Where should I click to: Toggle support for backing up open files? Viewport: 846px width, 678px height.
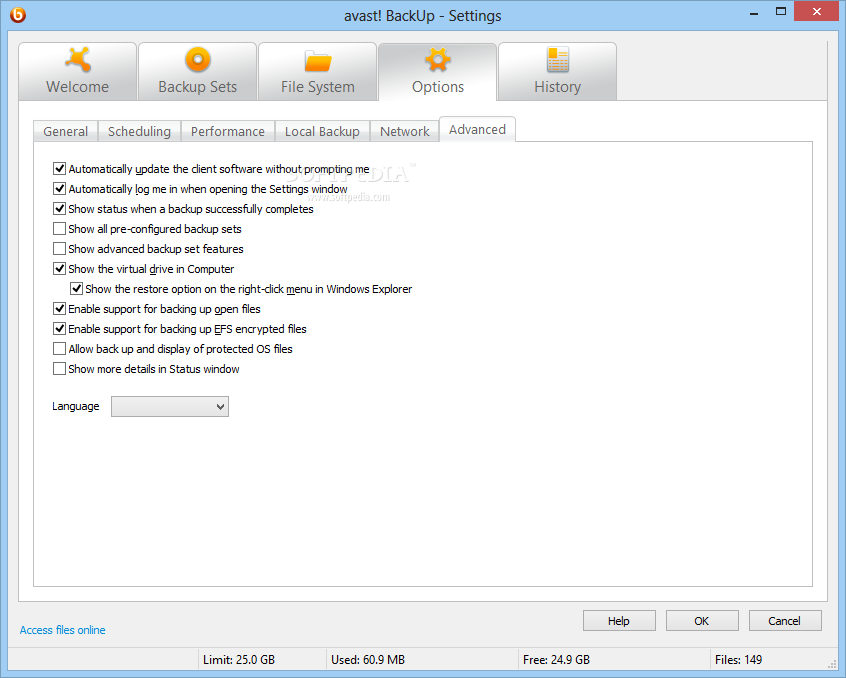[x=59, y=309]
